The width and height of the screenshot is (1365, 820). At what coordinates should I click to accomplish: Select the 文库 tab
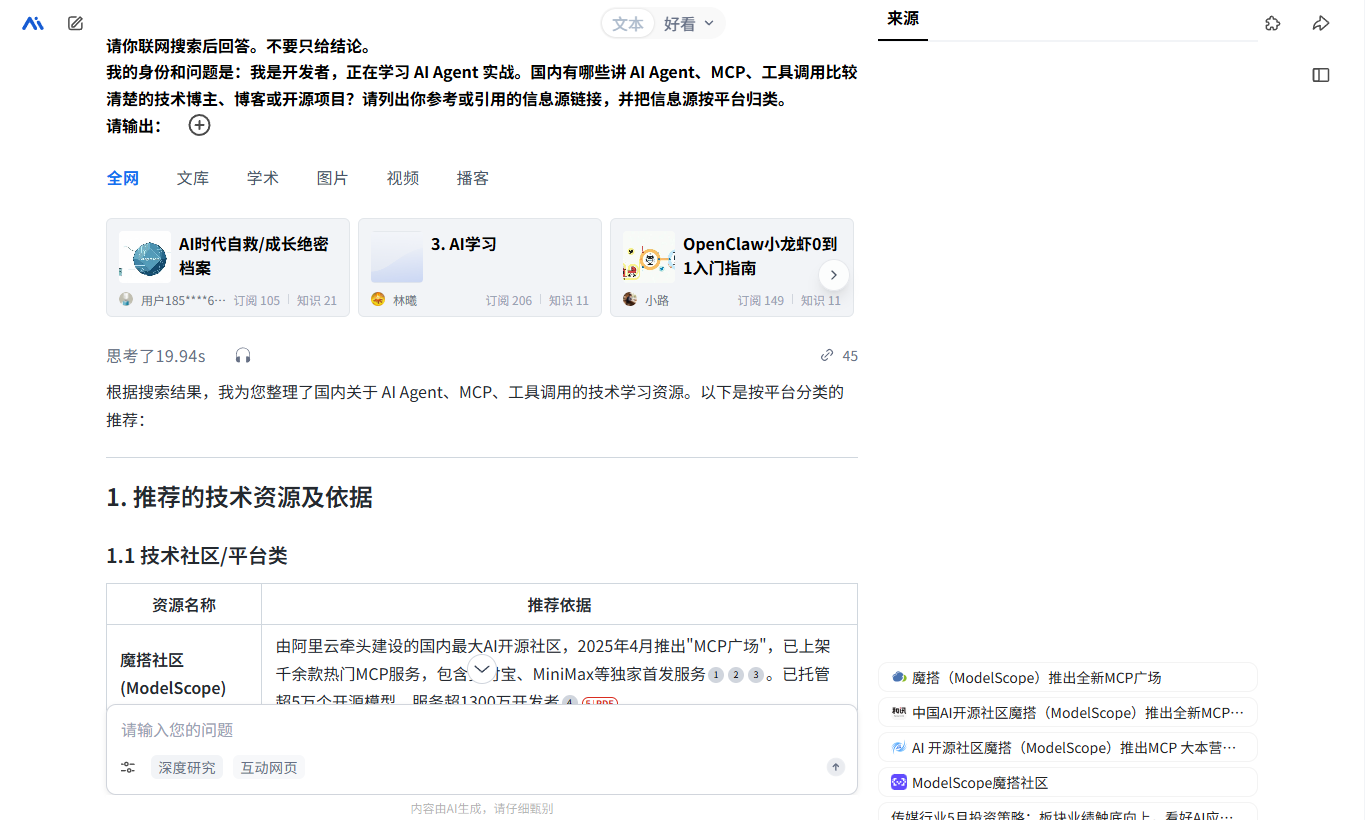click(193, 178)
